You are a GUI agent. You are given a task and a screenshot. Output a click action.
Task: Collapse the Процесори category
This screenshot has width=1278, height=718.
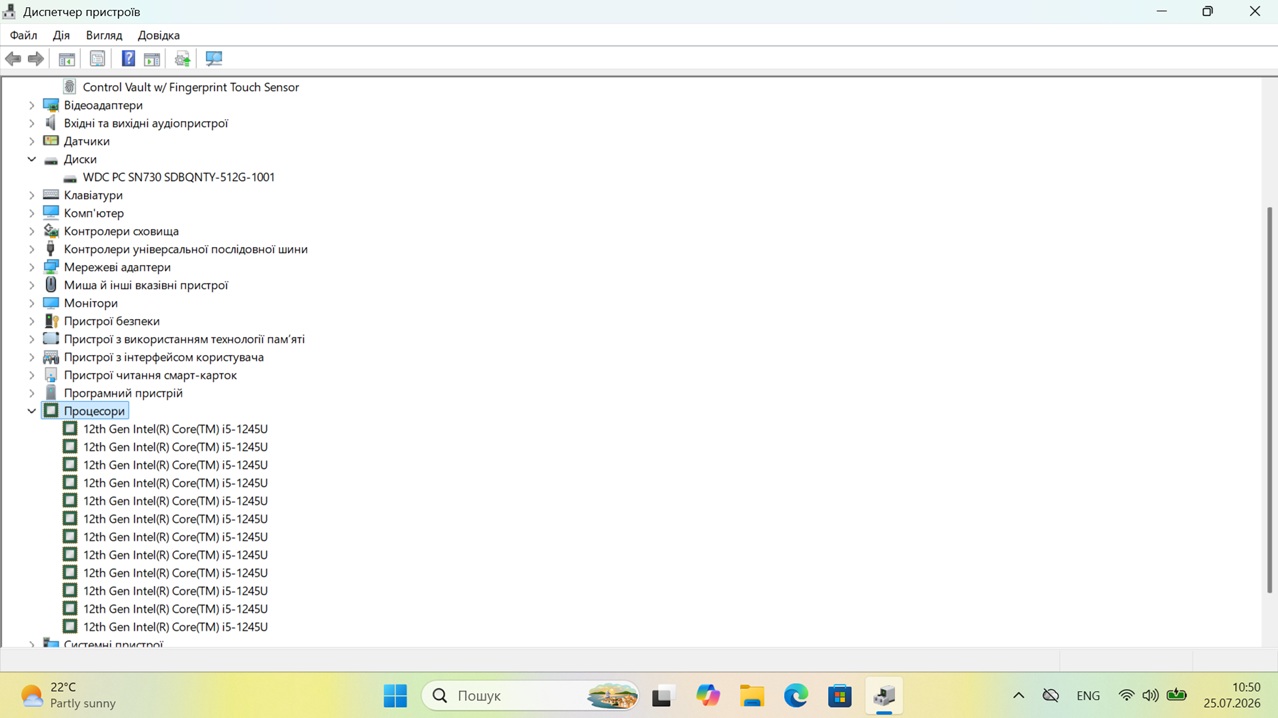click(31, 411)
